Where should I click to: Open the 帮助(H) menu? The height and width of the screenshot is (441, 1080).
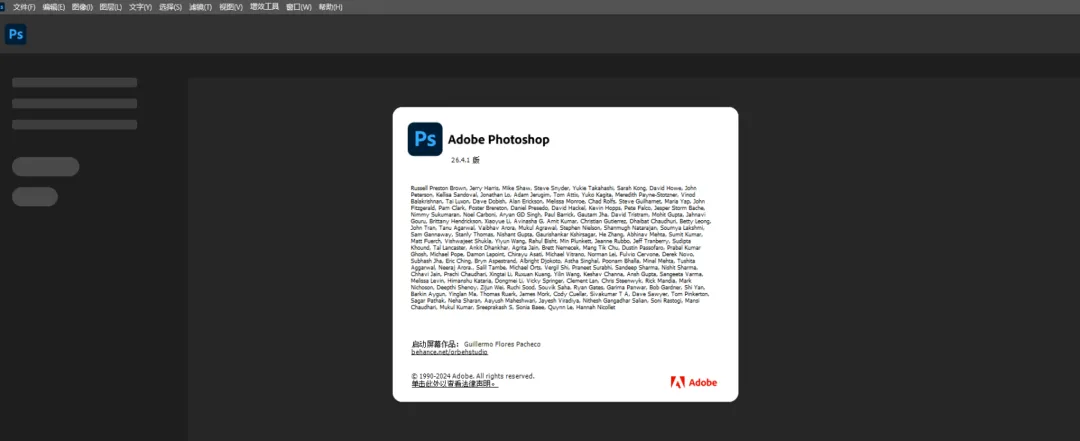331,7
